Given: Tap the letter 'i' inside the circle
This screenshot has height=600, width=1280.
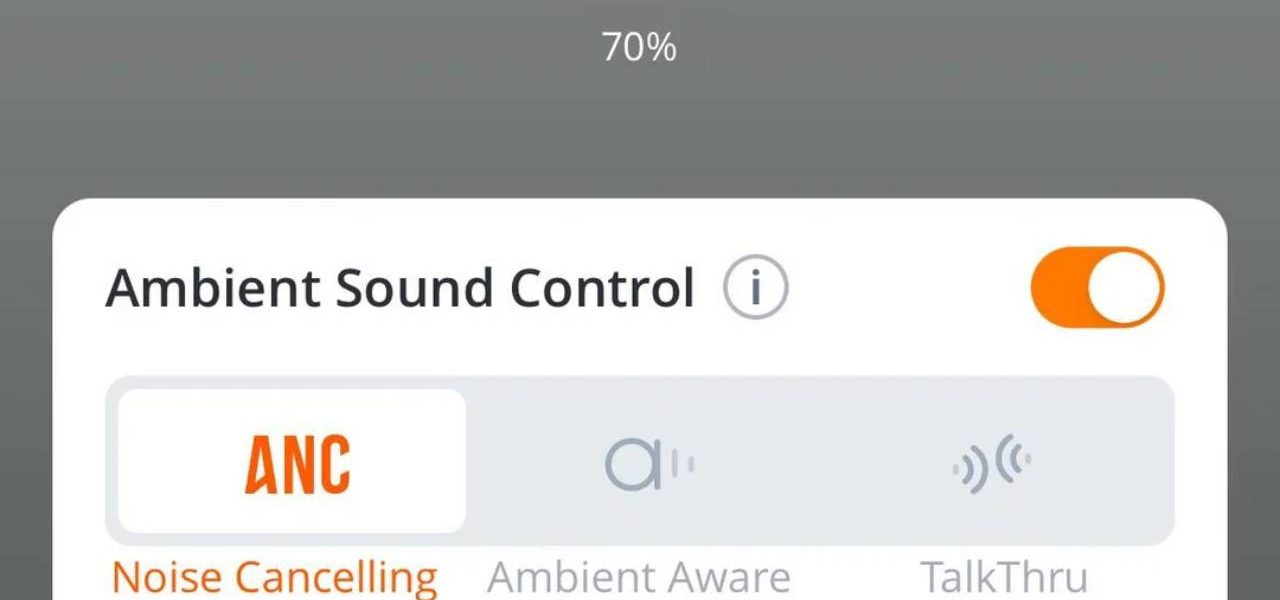Looking at the screenshot, I should (x=756, y=288).
